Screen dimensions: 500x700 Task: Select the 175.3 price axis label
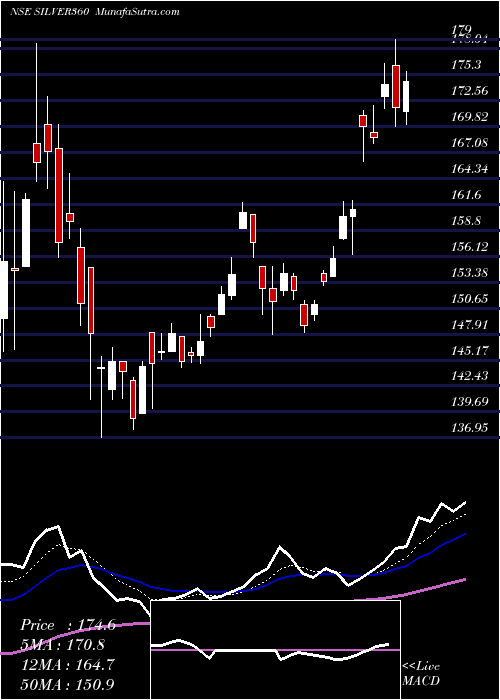click(466, 65)
